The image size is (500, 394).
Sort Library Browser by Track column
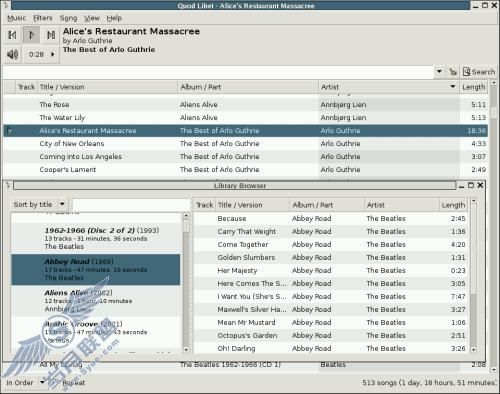(x=204, y=205)
